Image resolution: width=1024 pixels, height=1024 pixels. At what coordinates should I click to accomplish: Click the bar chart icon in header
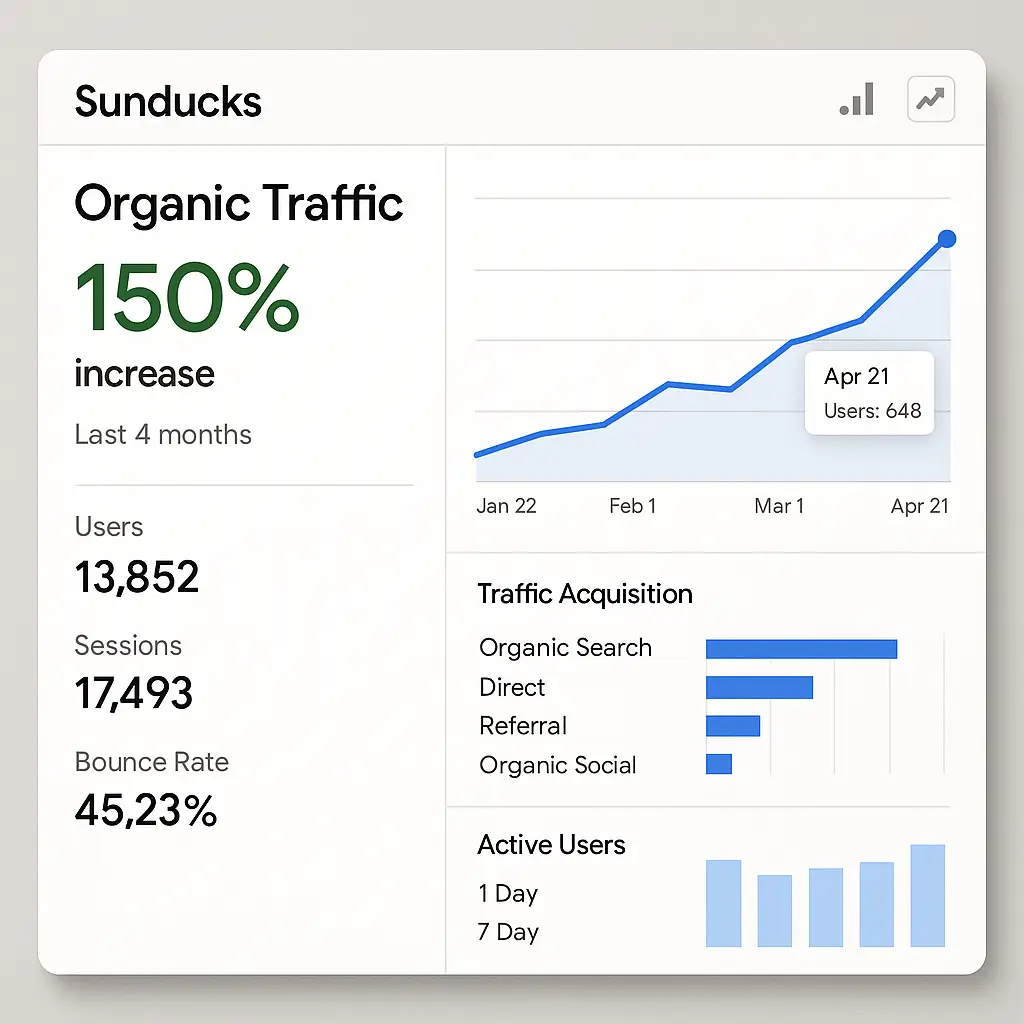(857, 100)
